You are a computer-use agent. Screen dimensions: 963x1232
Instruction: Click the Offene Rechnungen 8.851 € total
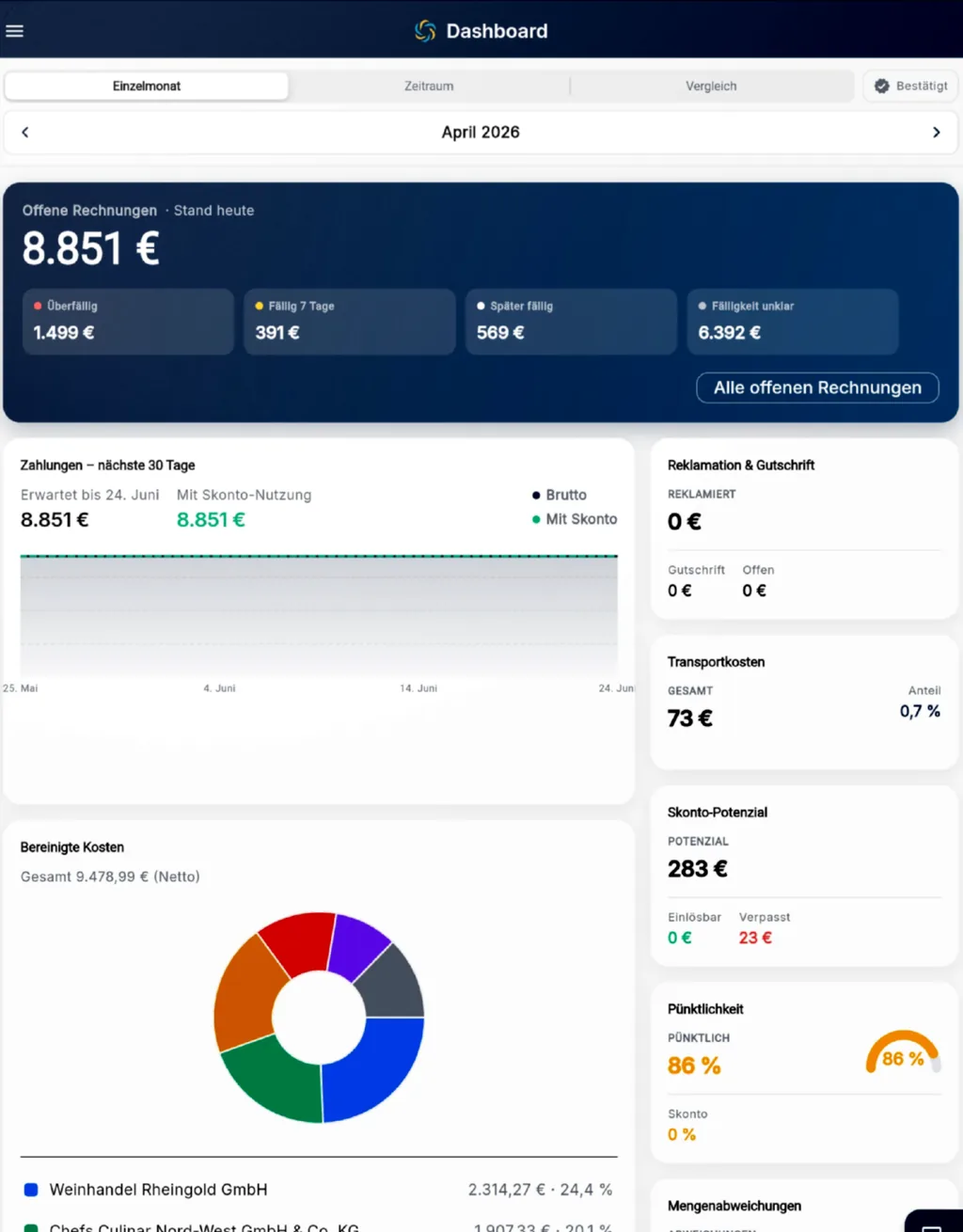pyautogui.click(x=91, y=249)
